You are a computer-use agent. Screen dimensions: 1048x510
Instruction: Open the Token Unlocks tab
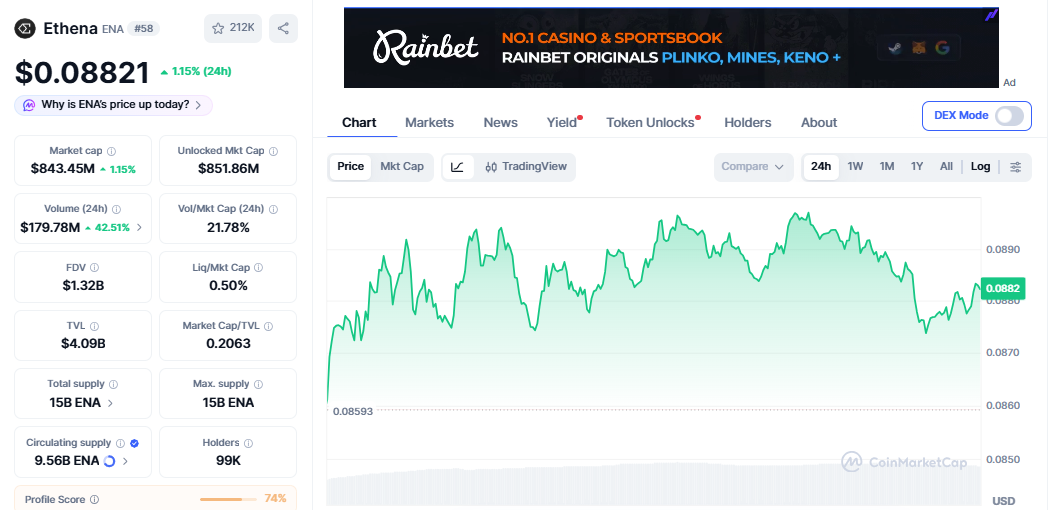click(x=650, y=122)
